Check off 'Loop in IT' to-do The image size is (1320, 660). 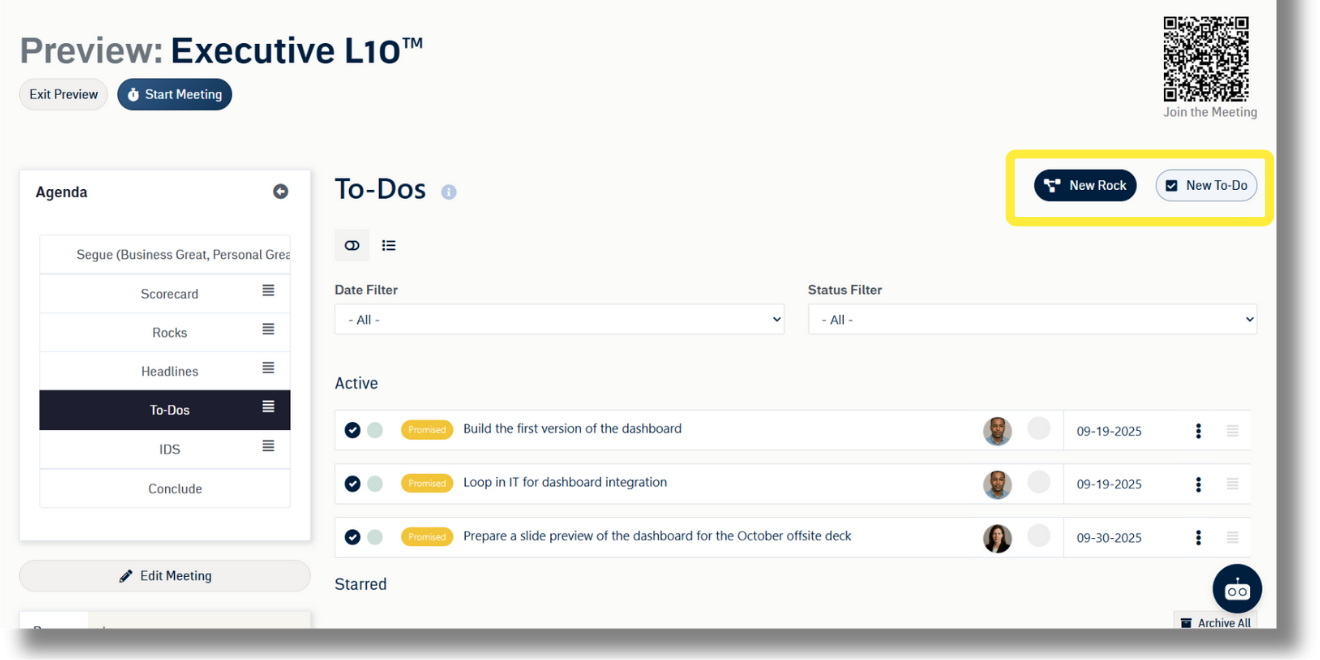point(352,484)
